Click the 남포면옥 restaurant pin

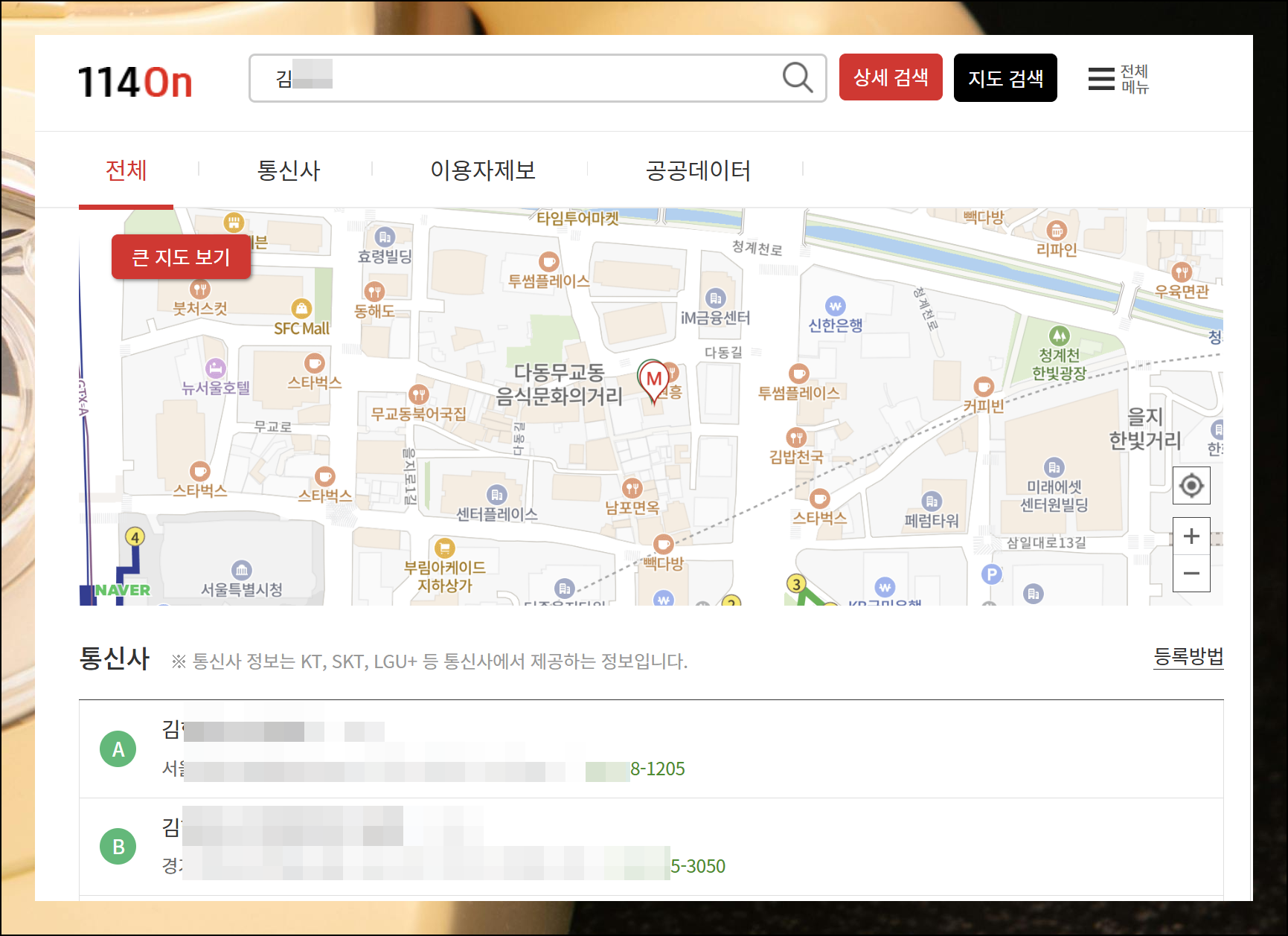[632, 488]
